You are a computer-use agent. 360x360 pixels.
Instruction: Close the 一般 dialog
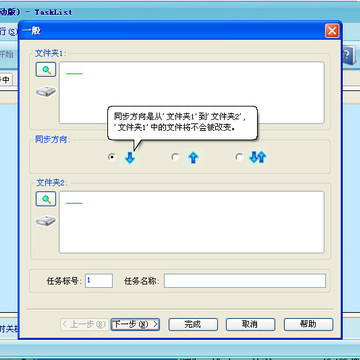[x=332, y=31]
